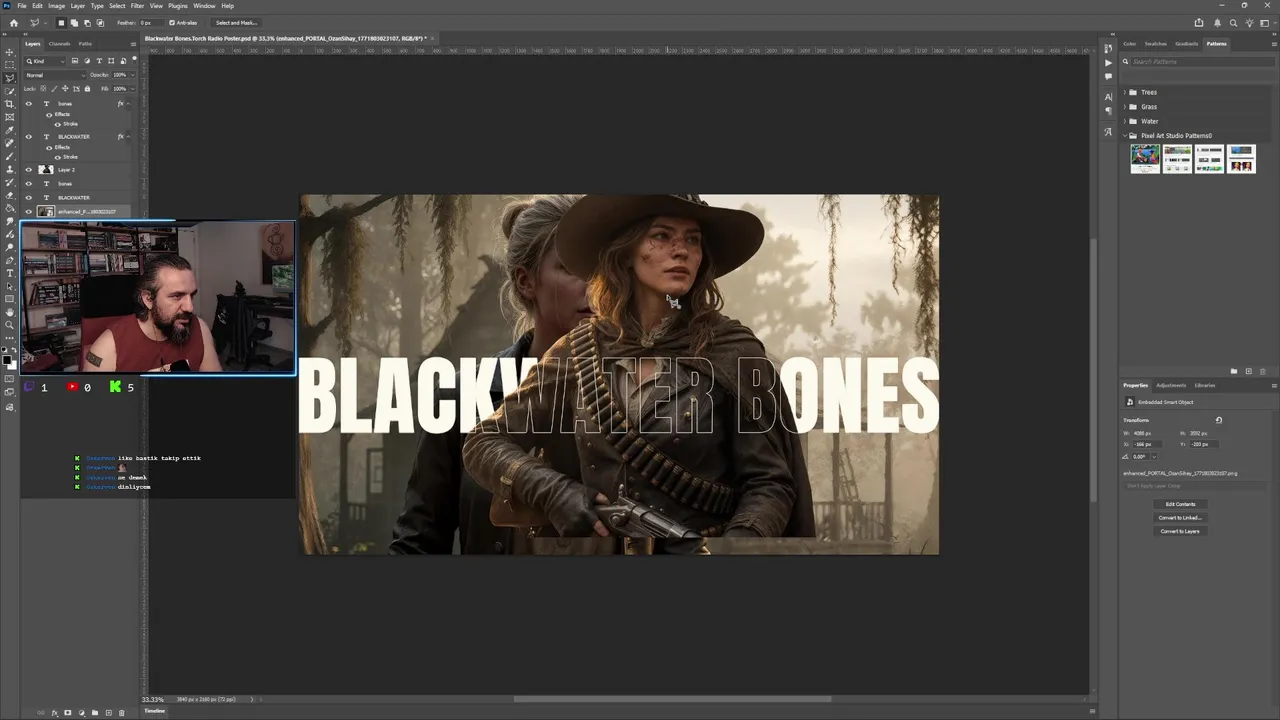
Task: Switch to the Swatches tab
Action: click(1155, 43)
